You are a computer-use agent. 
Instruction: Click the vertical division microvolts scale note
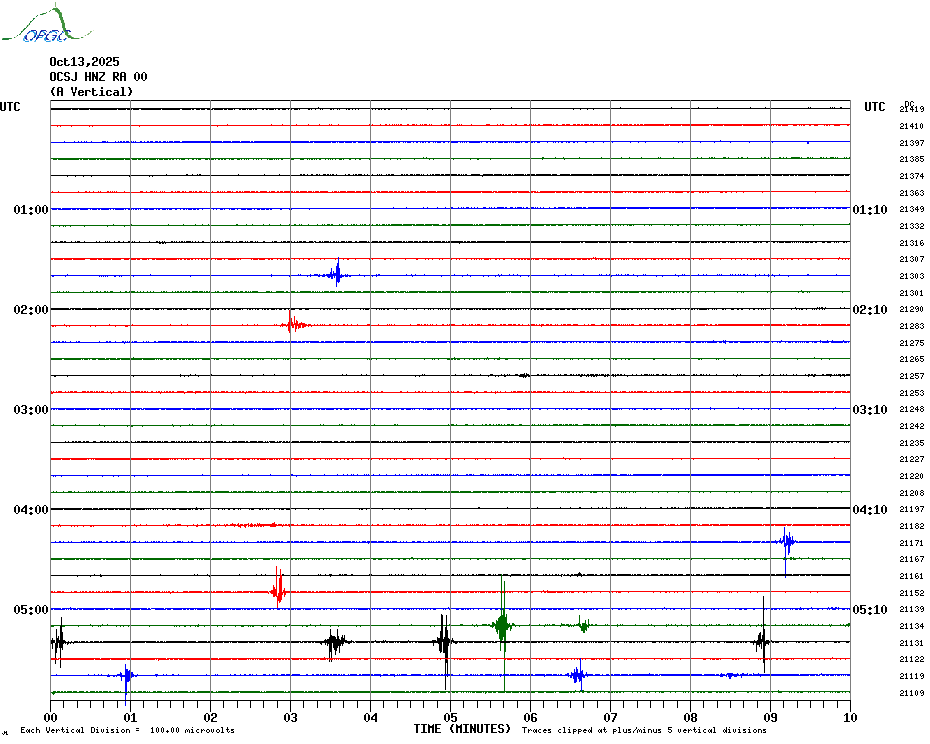click(127, 730)
